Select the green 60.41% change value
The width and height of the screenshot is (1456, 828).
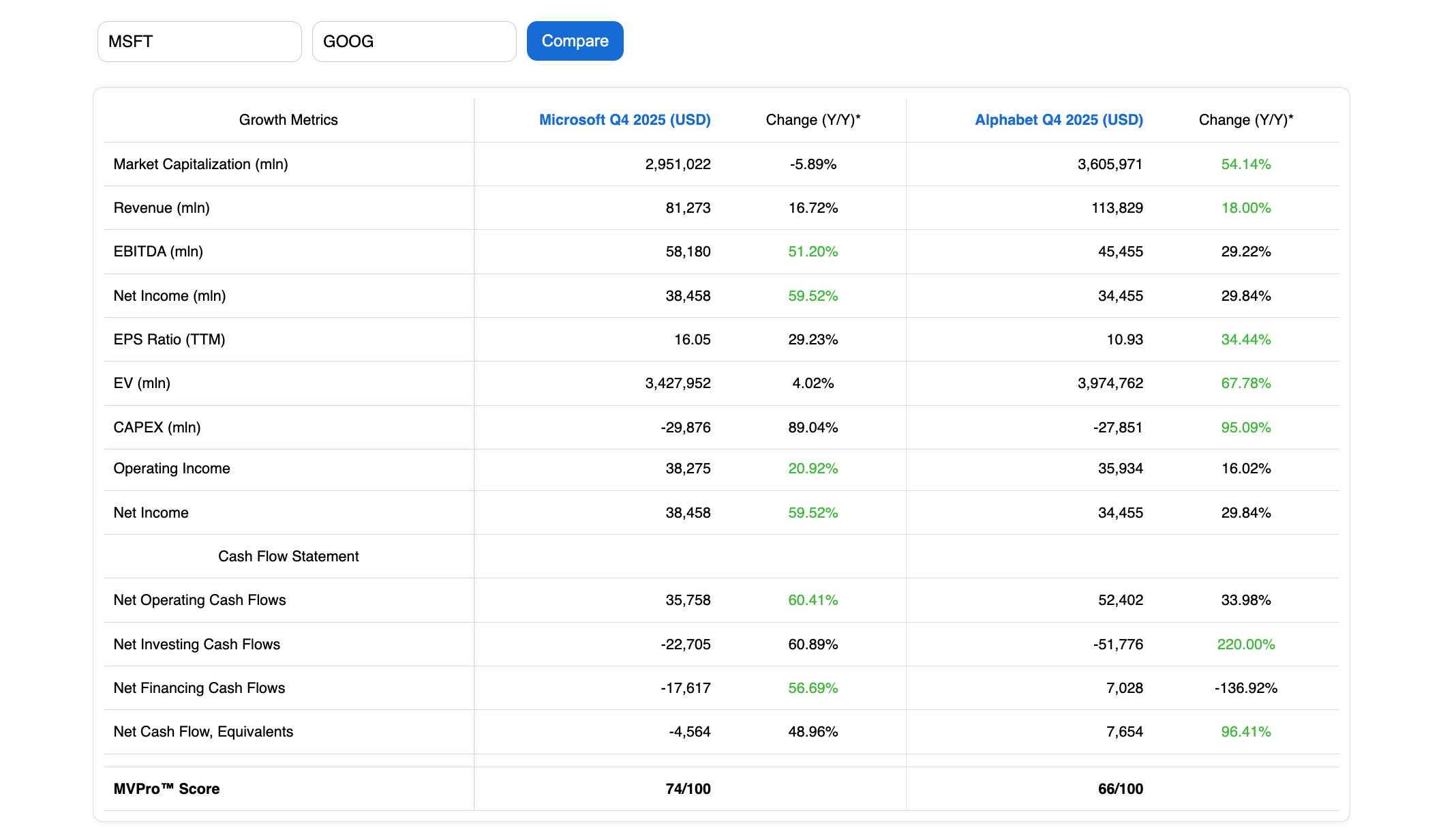(x=813, y=600)
